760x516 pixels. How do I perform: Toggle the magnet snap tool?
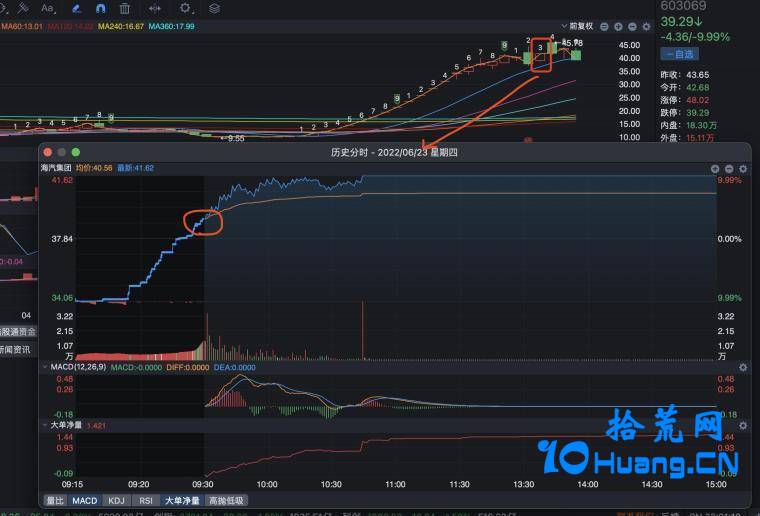pos(100,8)
